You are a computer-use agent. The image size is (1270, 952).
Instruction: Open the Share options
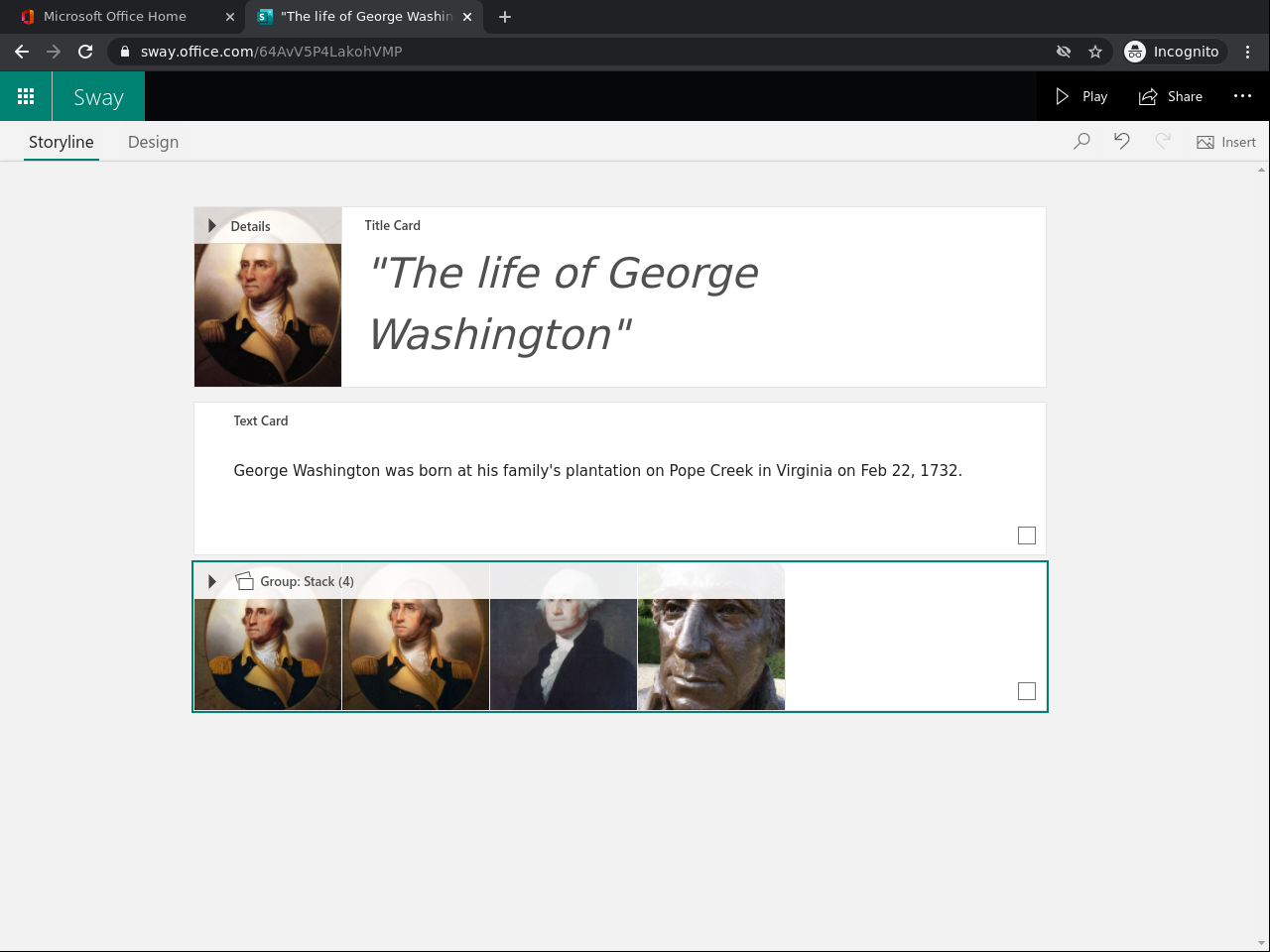coord(1171,96)
